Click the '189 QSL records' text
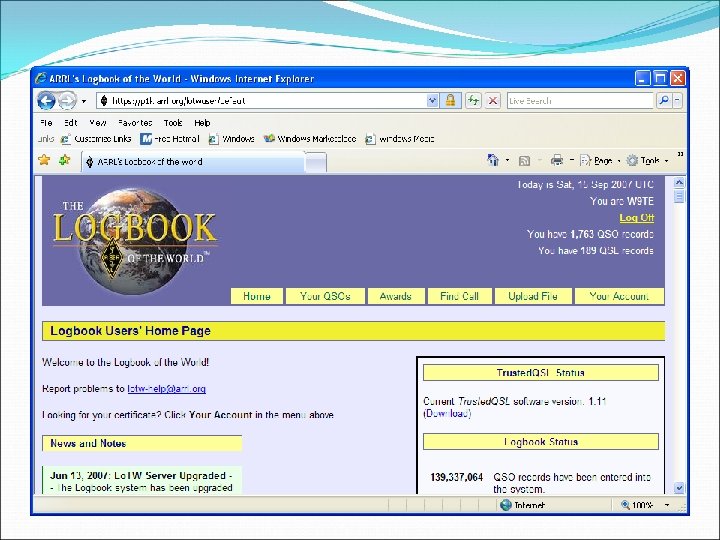Screen dimensions: 720x540 [617, 251]
